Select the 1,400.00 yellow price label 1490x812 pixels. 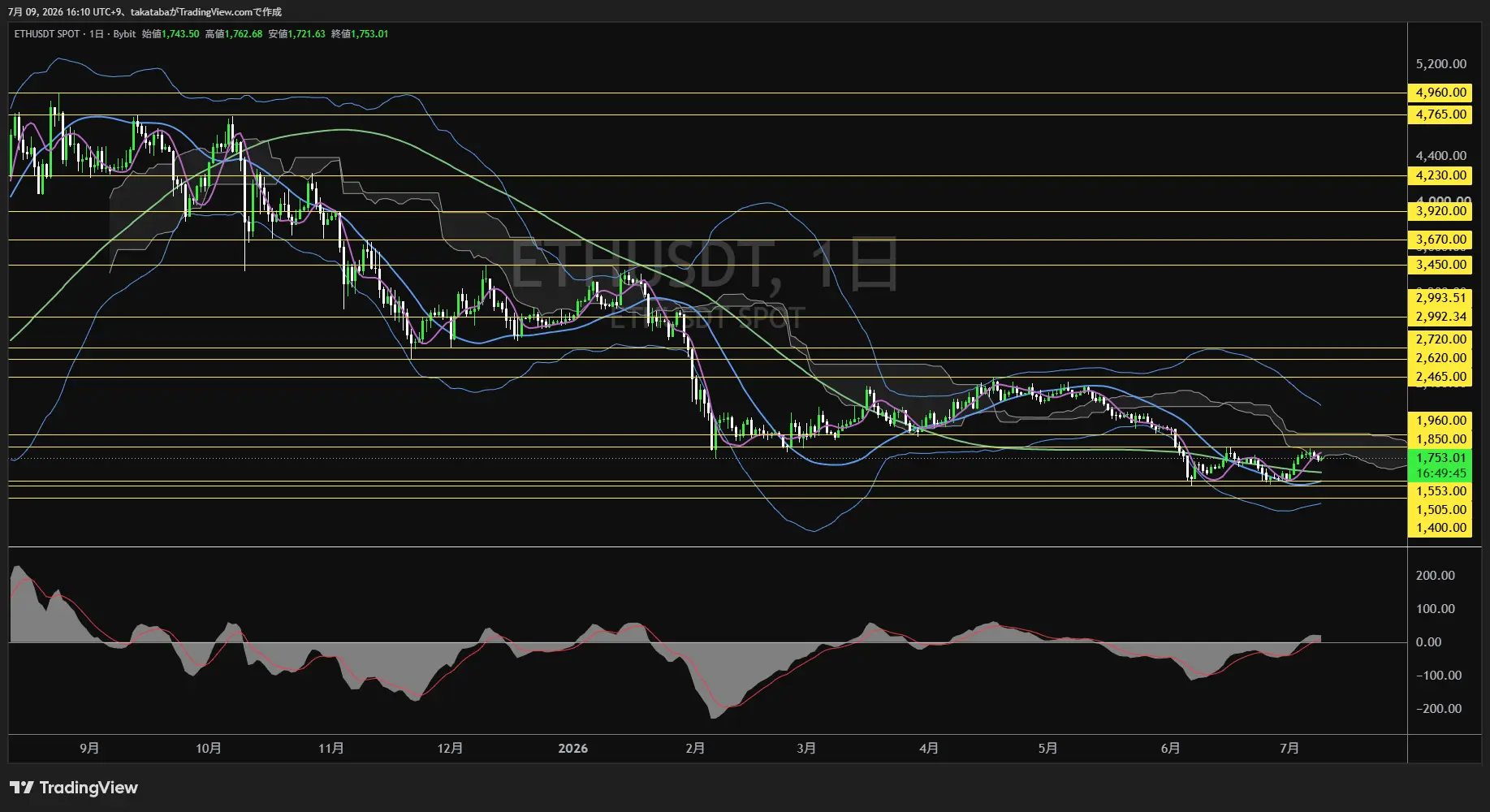click(x=1440, y=528)
